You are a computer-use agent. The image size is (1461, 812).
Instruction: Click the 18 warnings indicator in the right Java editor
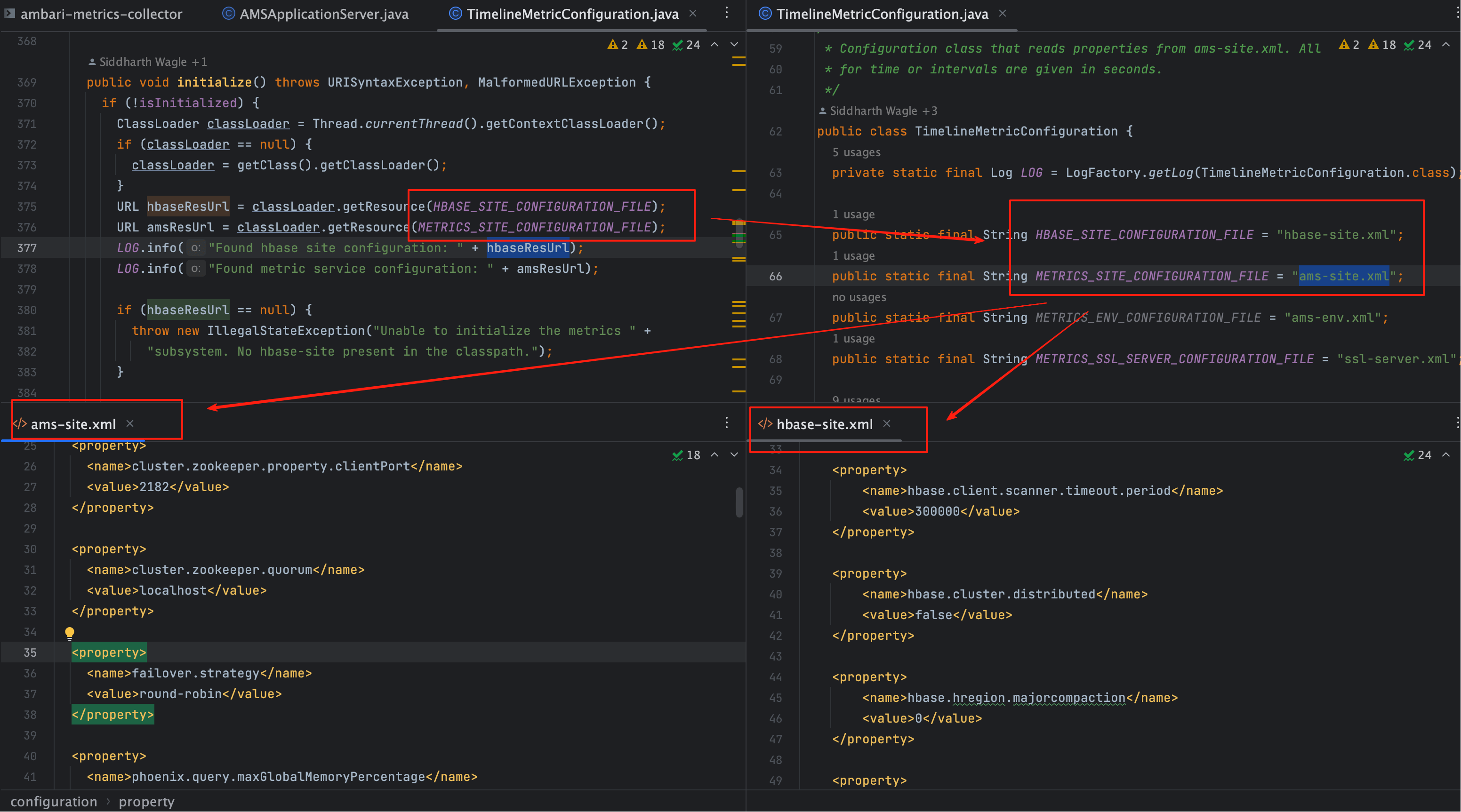click(1382, 45)
